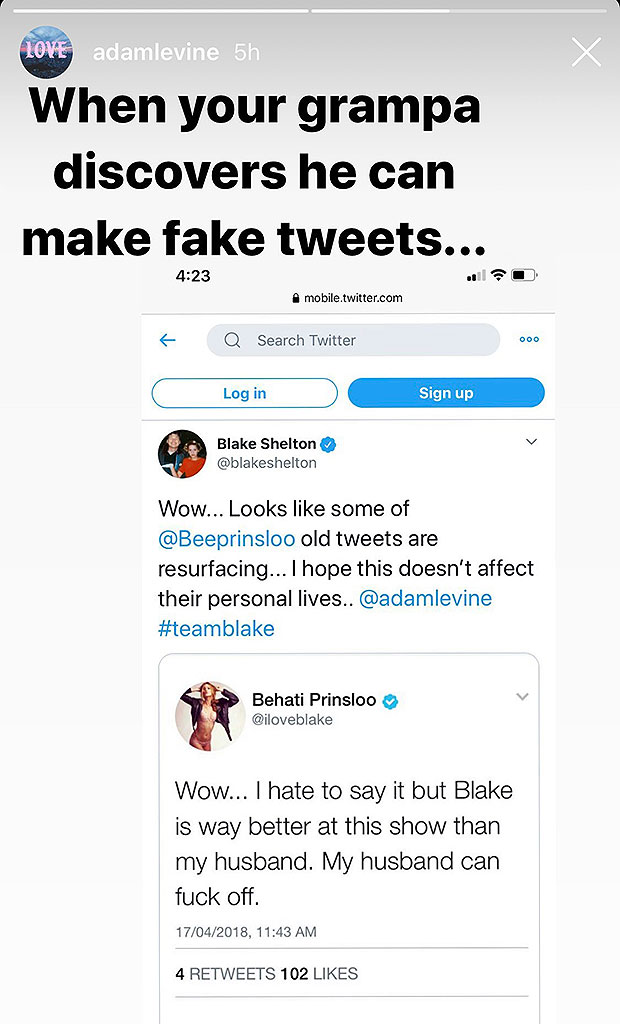This screenshot has width=620, height=1024.
Task: Click Behati Prinsloo's verified badge
Action: (x=389, y=701)
